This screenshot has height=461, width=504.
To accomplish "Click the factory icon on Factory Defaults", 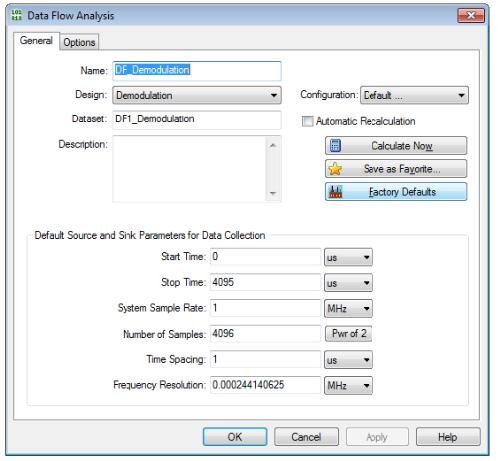I will click(336, 192).
